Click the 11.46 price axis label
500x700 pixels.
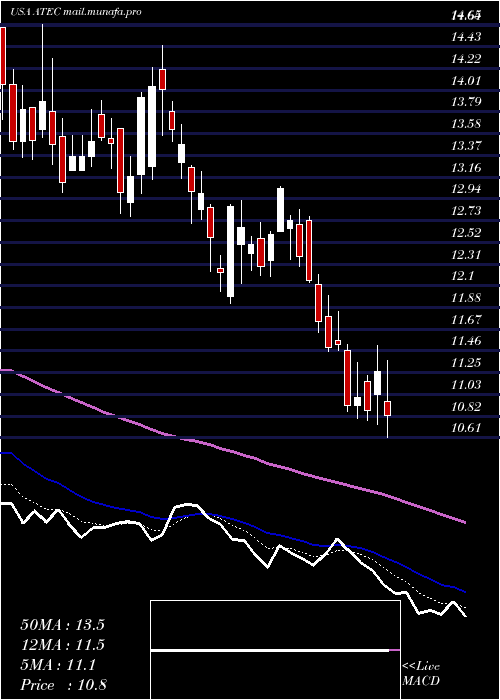[x=466, y=341]
